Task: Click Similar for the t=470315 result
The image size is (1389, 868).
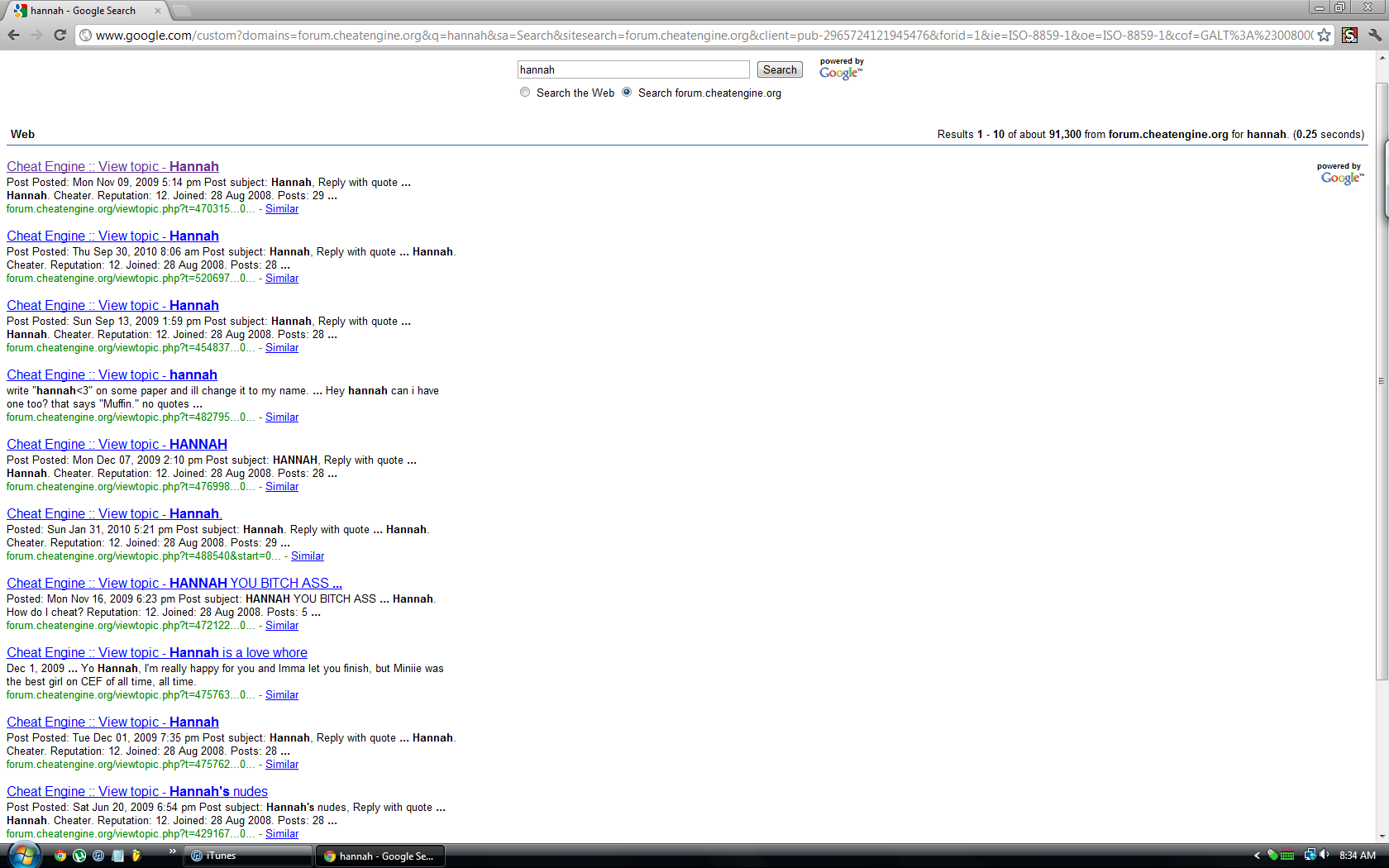Action: click(x=282, y=209)
